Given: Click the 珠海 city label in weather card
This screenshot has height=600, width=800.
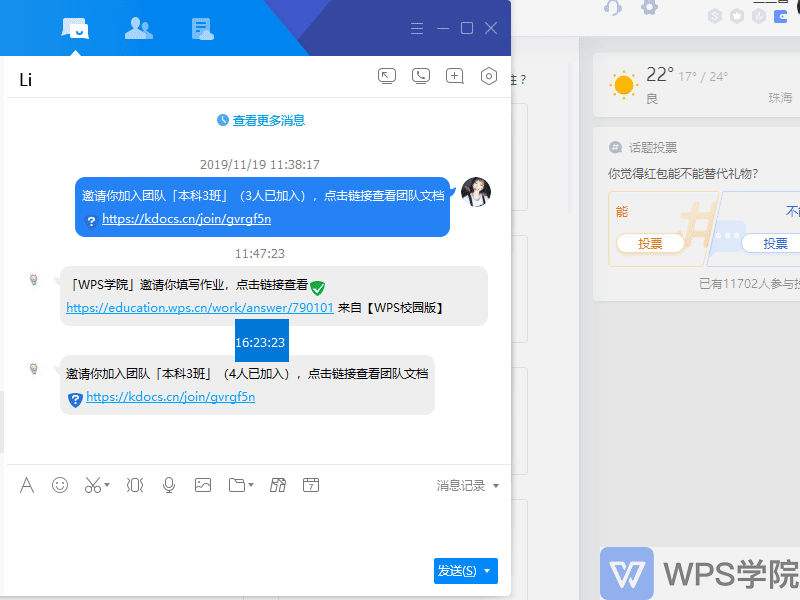Looking at the screenshot, I should [x=780, y=97].
